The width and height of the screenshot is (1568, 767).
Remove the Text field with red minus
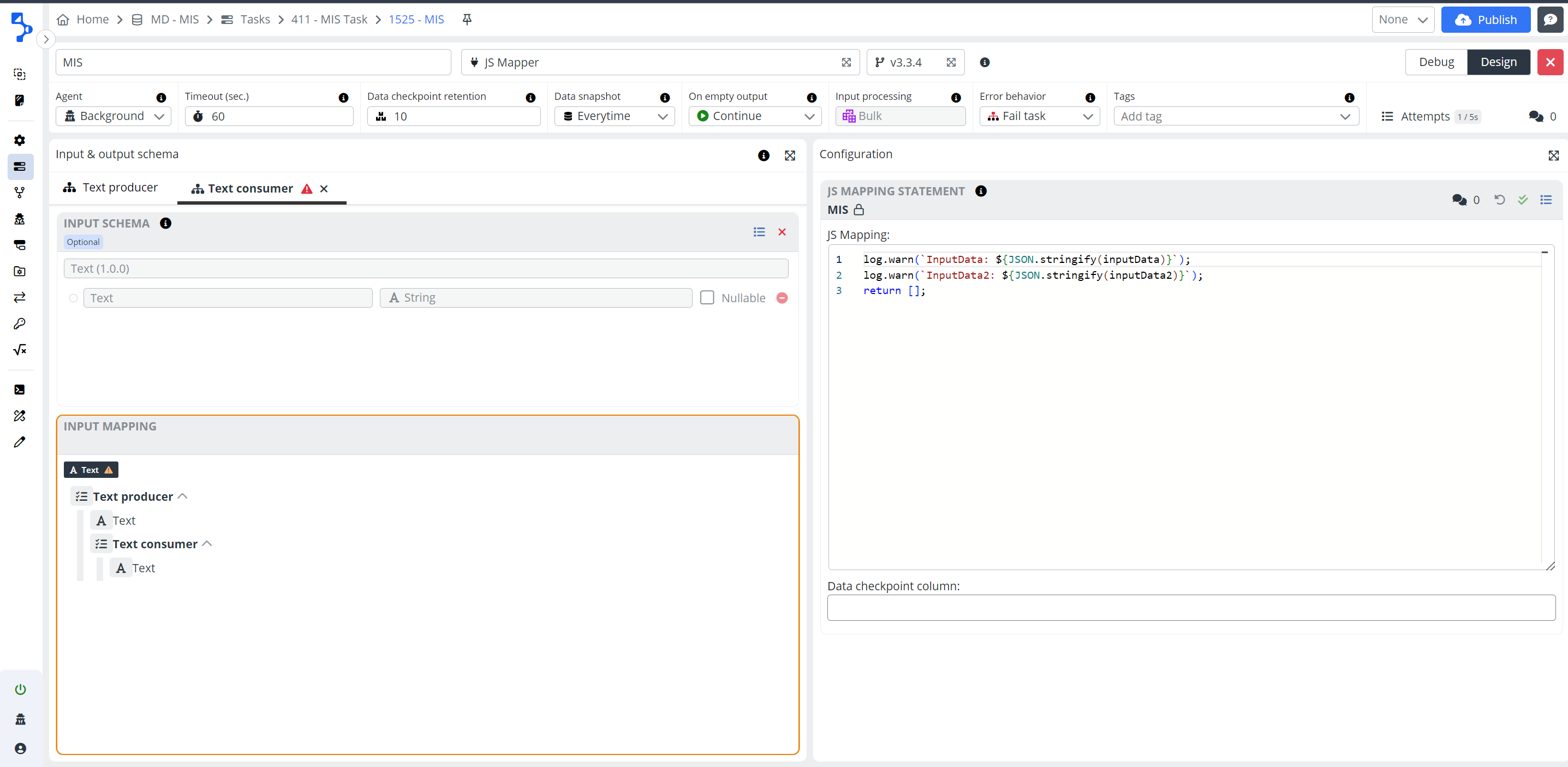(x=782, y=298)
